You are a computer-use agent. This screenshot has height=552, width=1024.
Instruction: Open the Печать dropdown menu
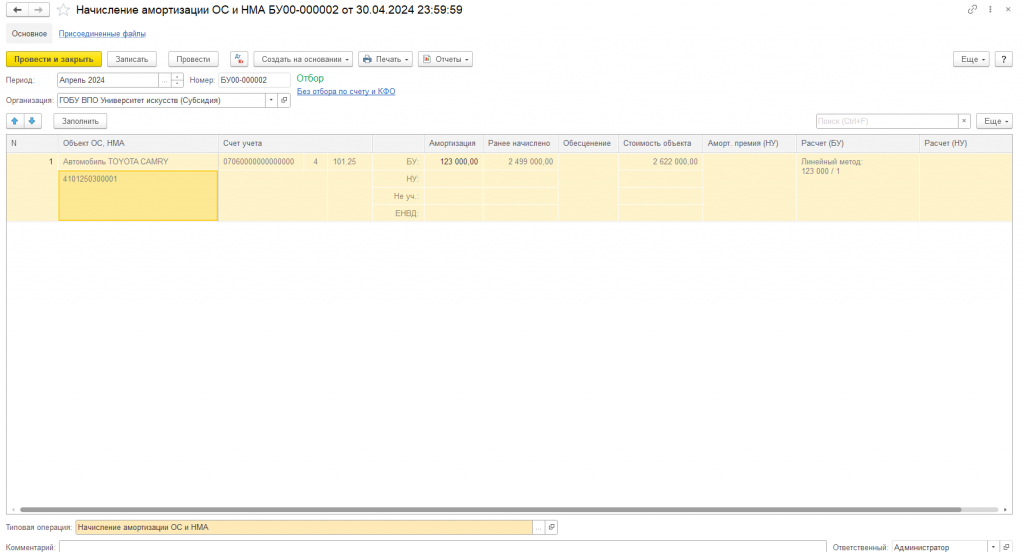click(385, 59)
